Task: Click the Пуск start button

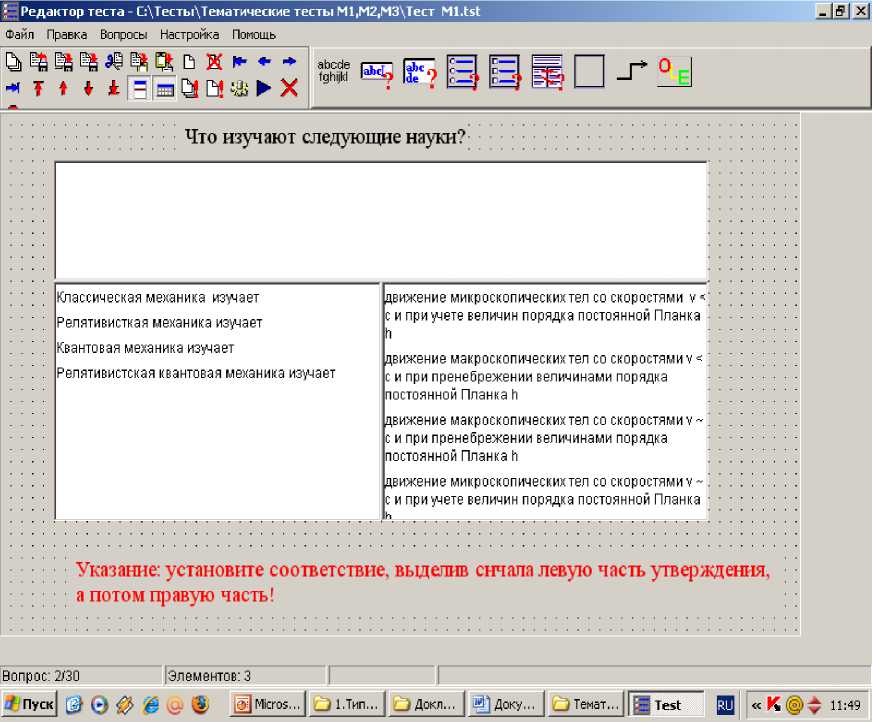Action: 29,704
